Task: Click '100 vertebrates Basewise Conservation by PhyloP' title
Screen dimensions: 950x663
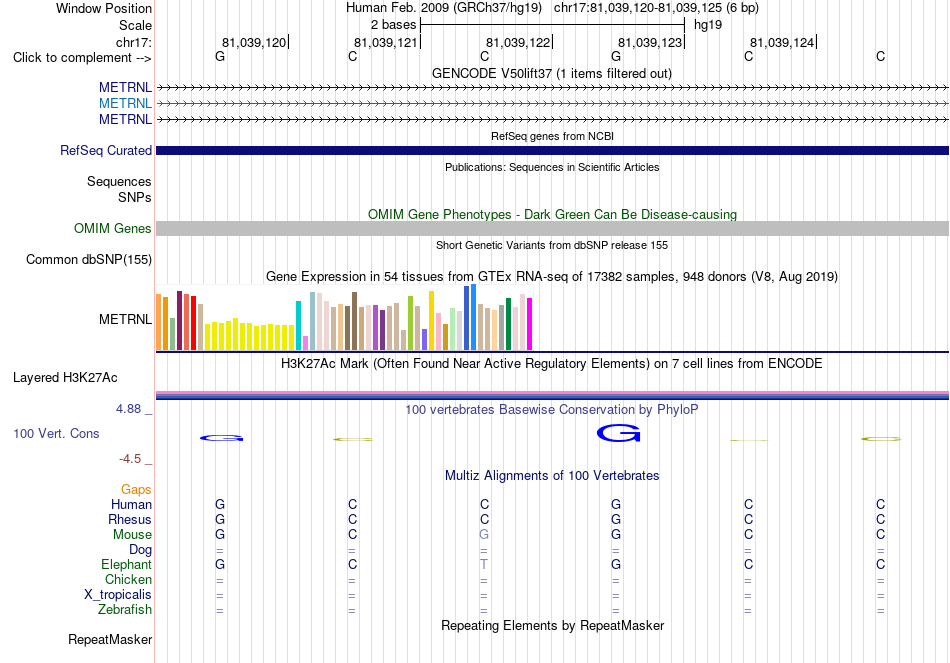Action: (x=552, y=410)
